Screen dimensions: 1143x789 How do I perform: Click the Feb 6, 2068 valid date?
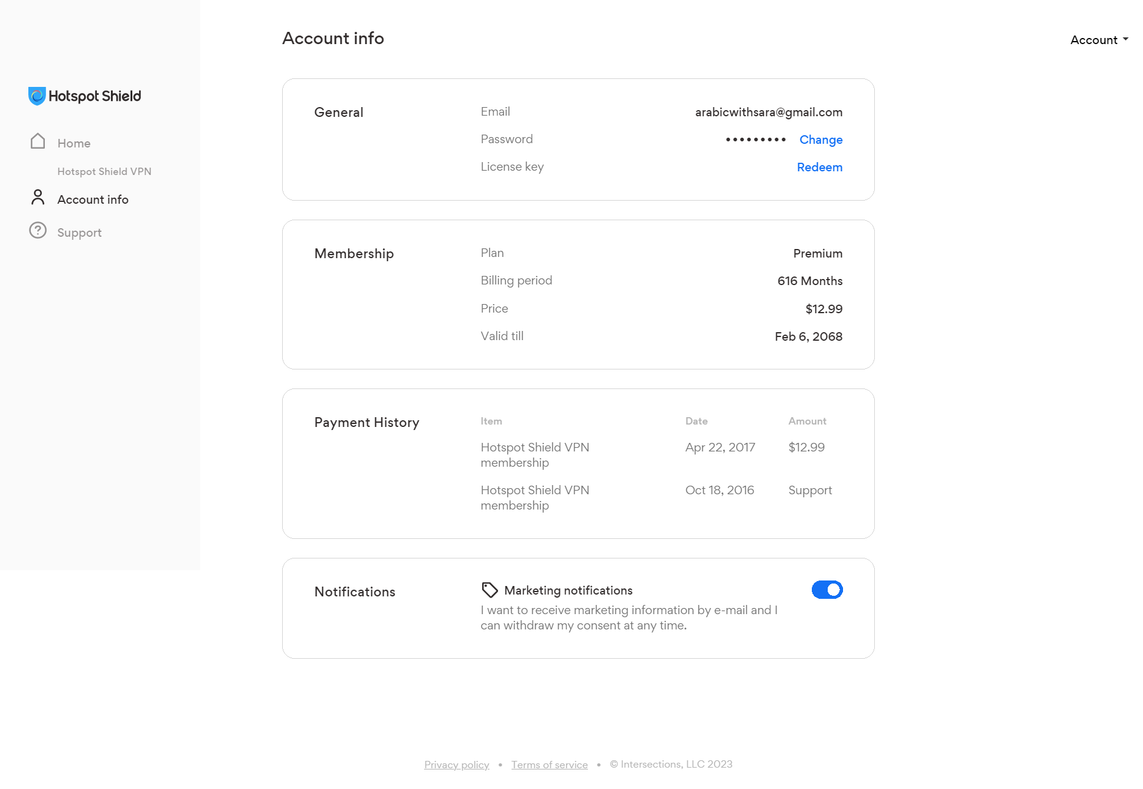pyautogui.click(x=808, y=336)
